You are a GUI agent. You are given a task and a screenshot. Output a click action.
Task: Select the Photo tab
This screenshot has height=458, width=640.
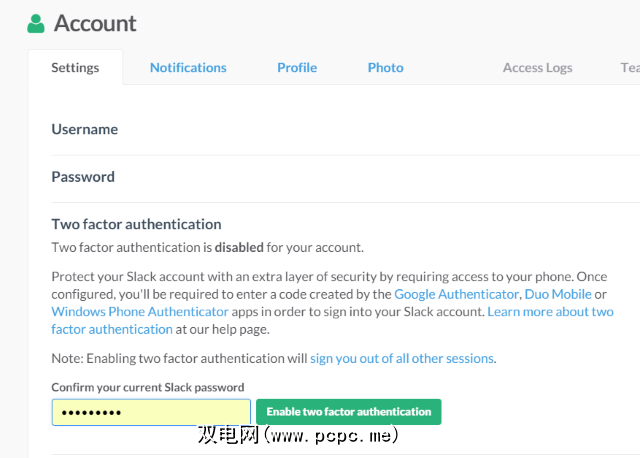385,68
